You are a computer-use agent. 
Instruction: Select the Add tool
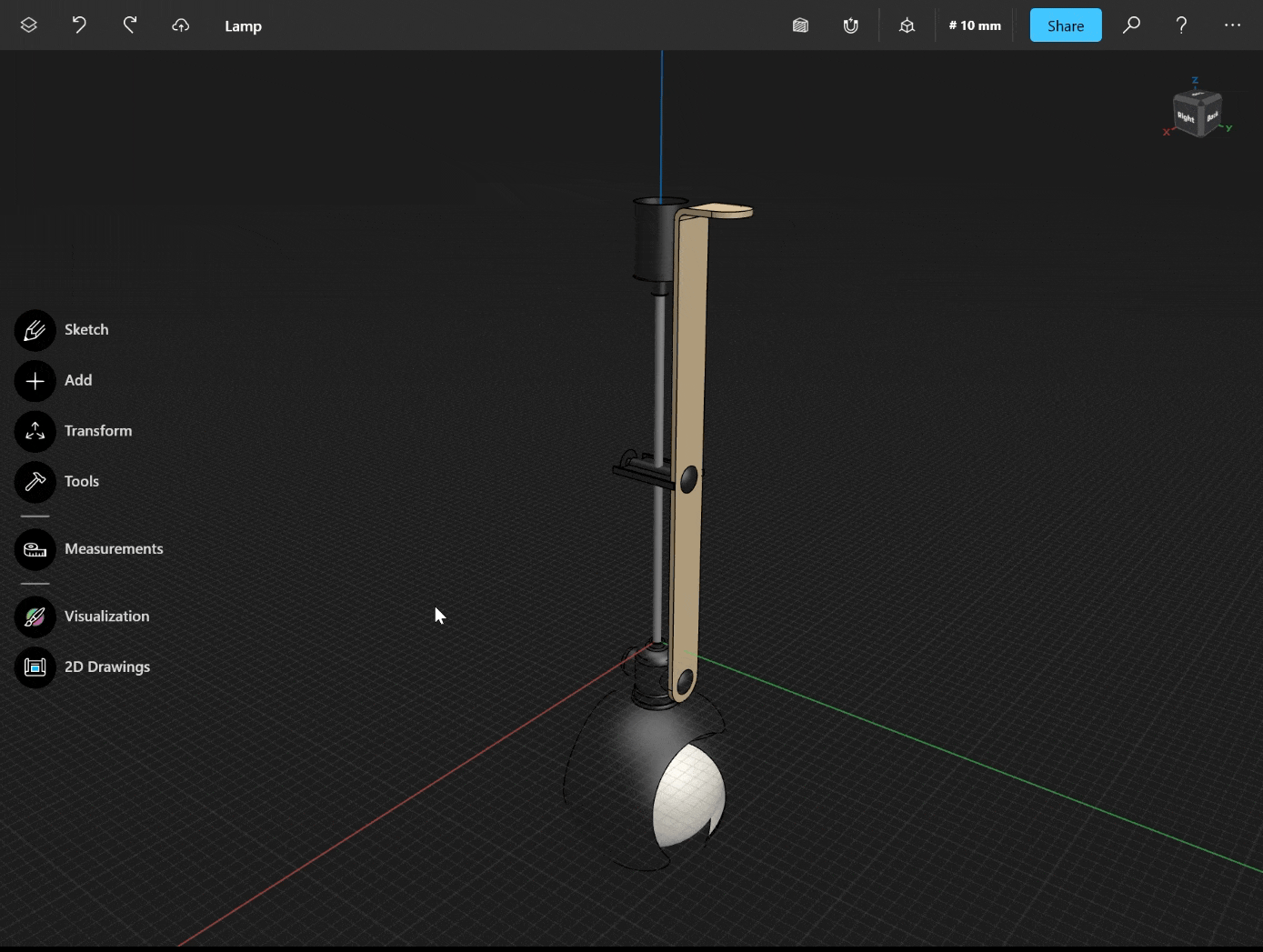click(x=35, y=380)
